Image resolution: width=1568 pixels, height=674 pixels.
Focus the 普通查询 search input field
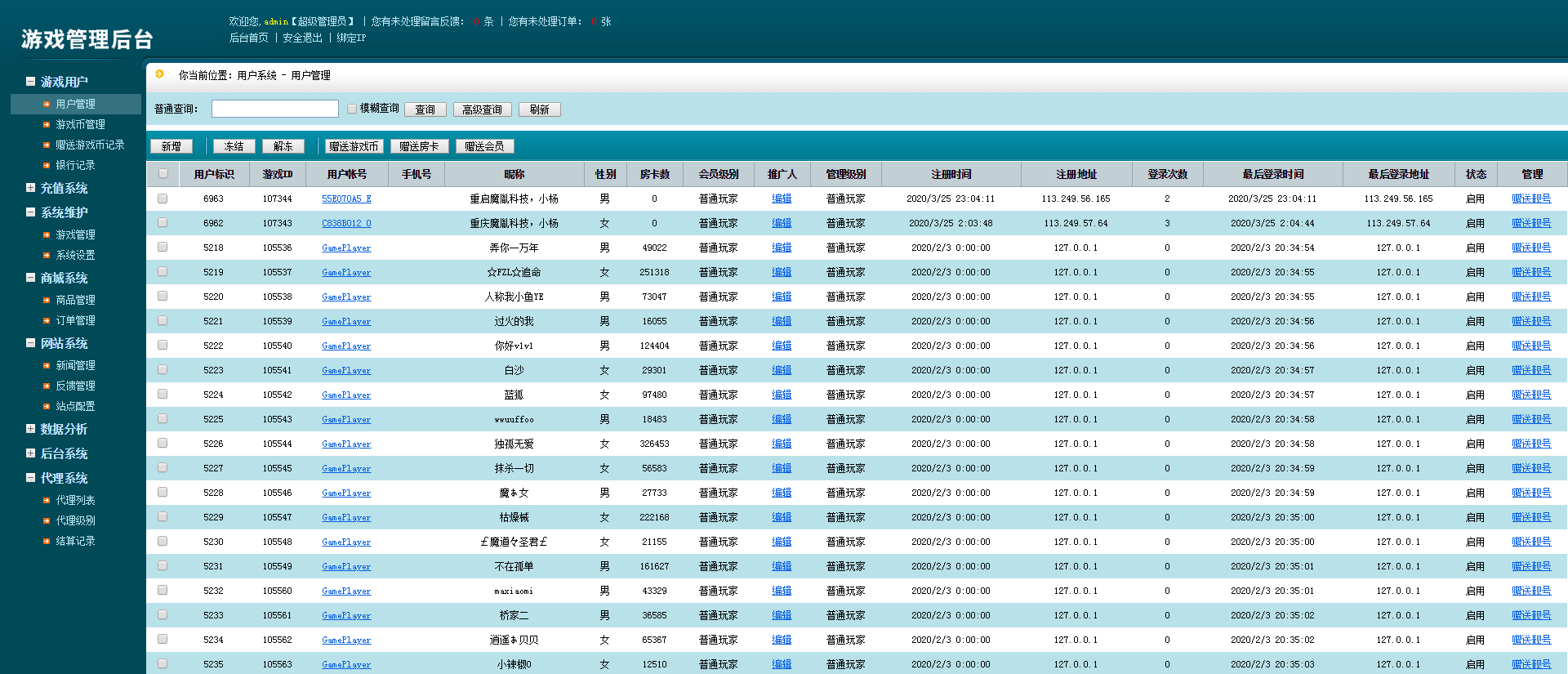coord(274,109)
